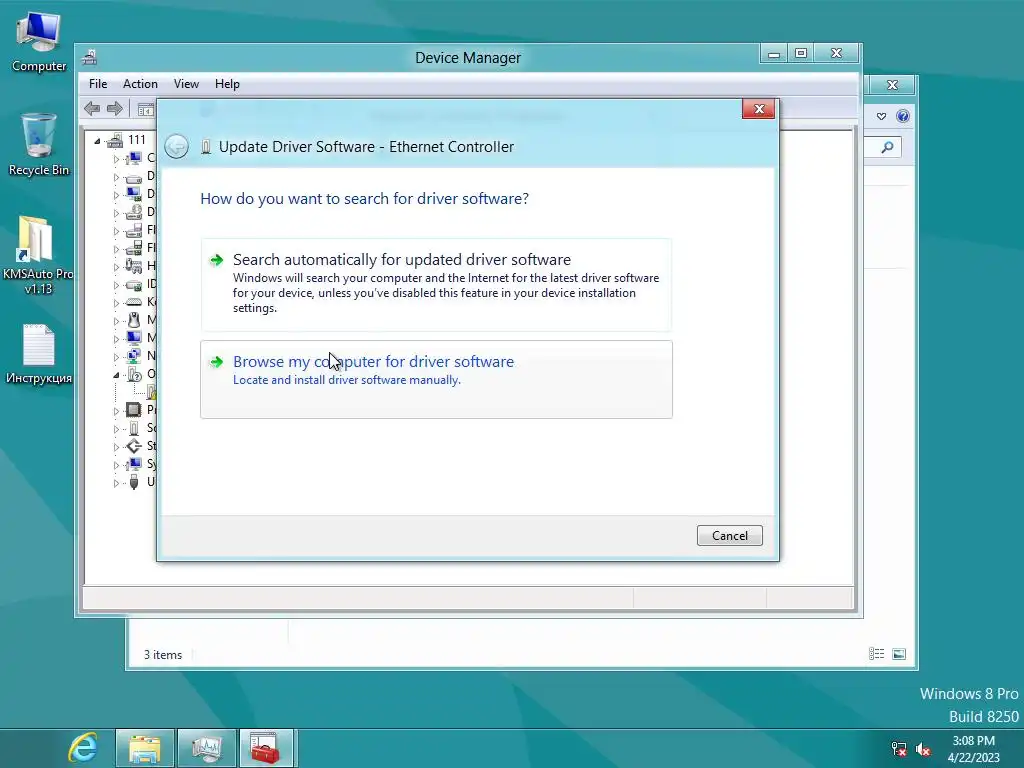Expand the Storage controllers category arrow
1024x768 pixels.
coord(116,447)
